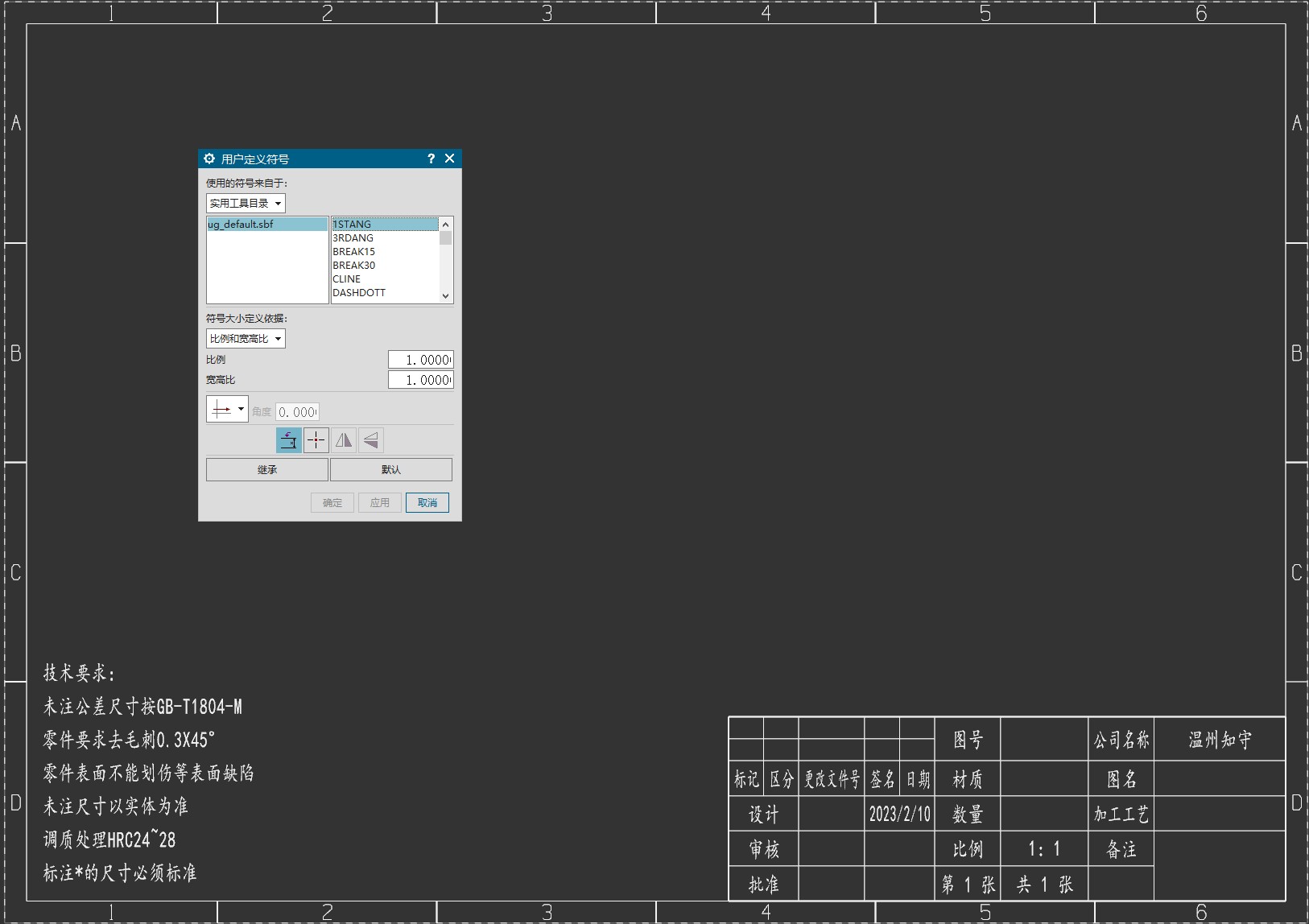Click the note 调质处理HRC24~28
Image resolution: width=1309 pixels, height=924 pixels.
click(109, 839)
